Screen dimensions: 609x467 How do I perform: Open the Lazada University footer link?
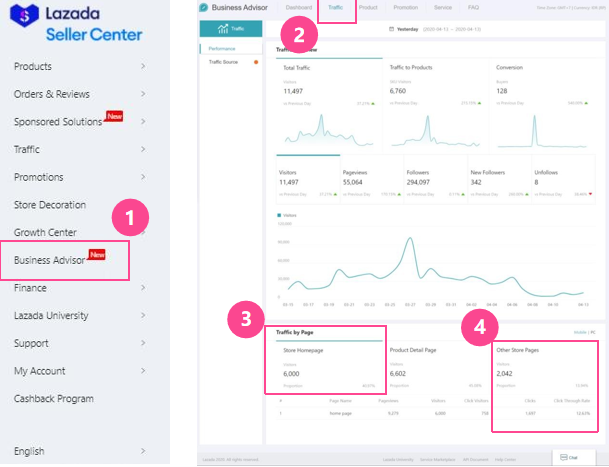398,460
